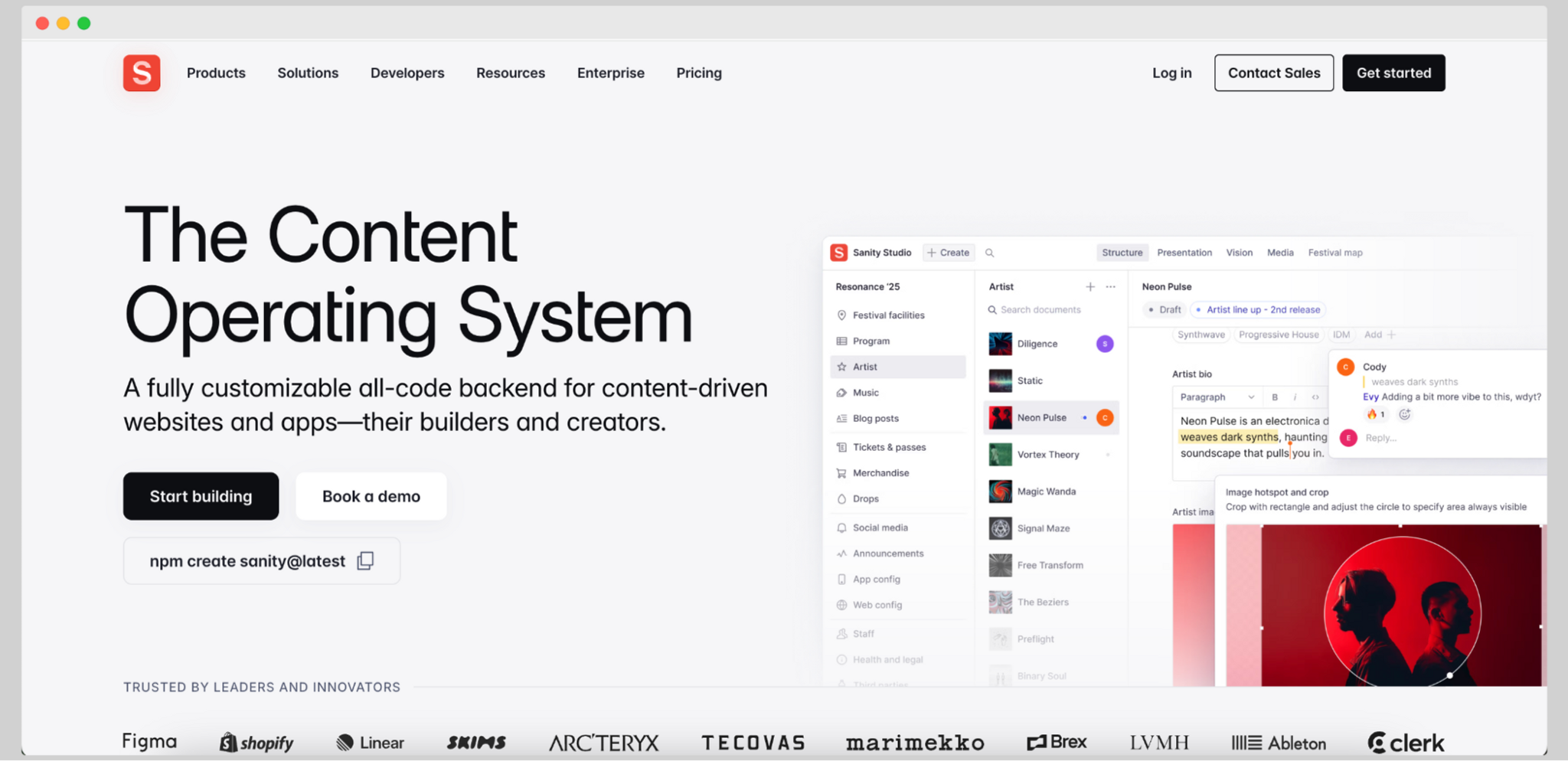The image size is (1568, 761).
Task: Select the Static artist document
Action: click(x=1050, y=381)
